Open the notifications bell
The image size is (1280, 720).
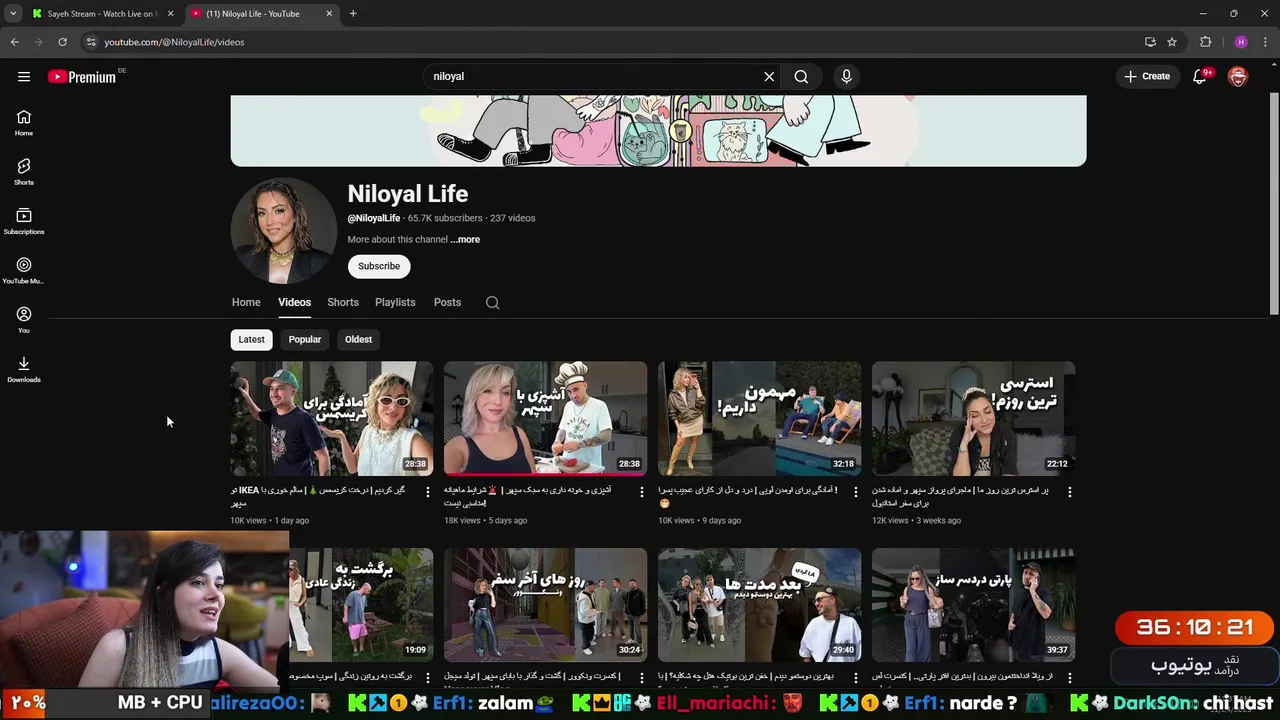tap(1200, 76)
